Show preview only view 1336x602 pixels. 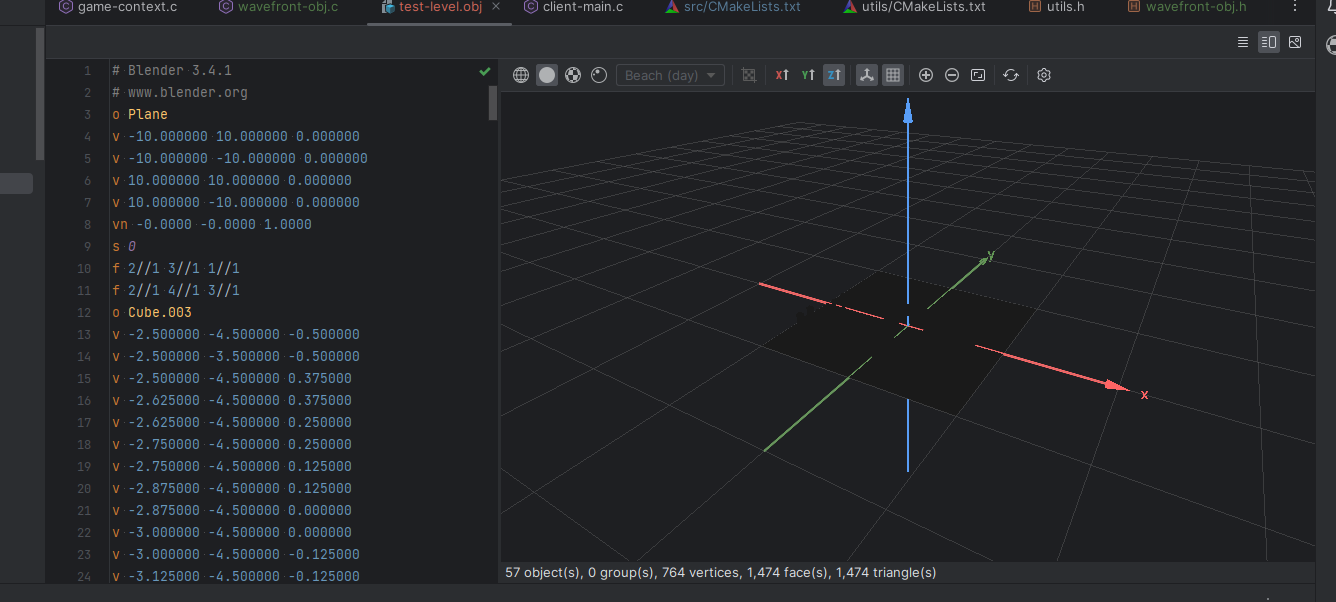pos(1295,42)
